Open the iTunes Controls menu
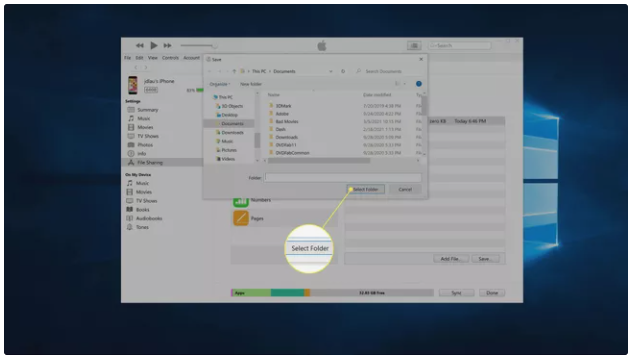 click(170, 58)
